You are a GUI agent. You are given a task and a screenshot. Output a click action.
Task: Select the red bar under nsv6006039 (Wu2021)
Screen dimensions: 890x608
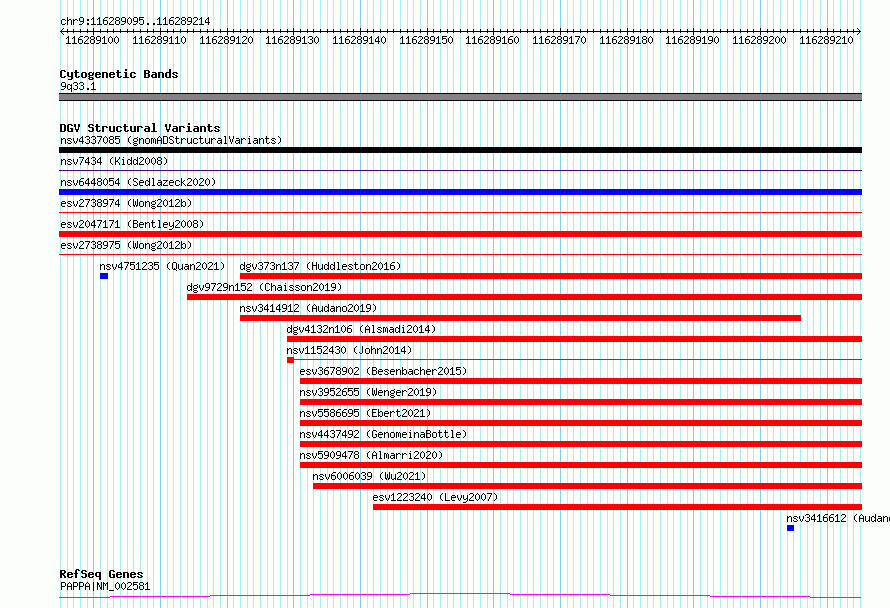click(x=587, y=486)
